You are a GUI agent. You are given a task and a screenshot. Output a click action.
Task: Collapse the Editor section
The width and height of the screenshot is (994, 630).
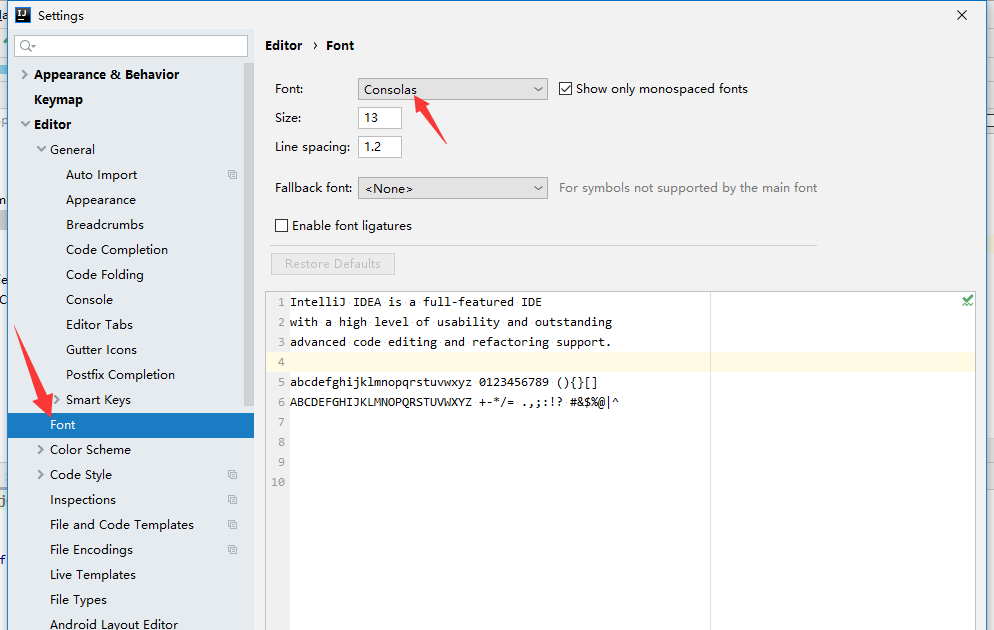click(x=25, y=124)
